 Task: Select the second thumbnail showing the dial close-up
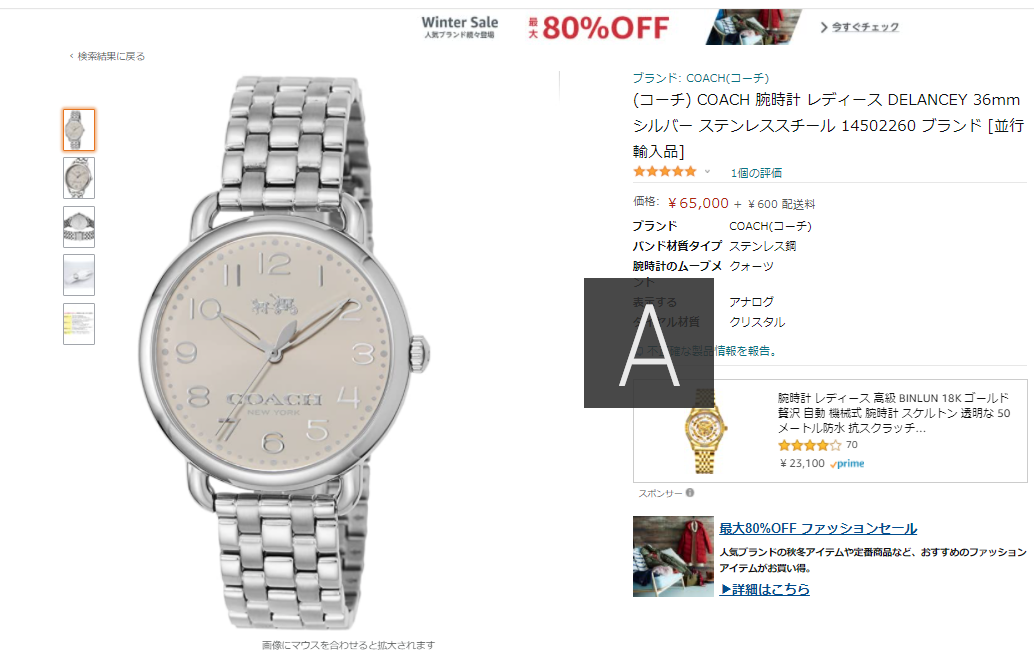[x=79, y=178]
